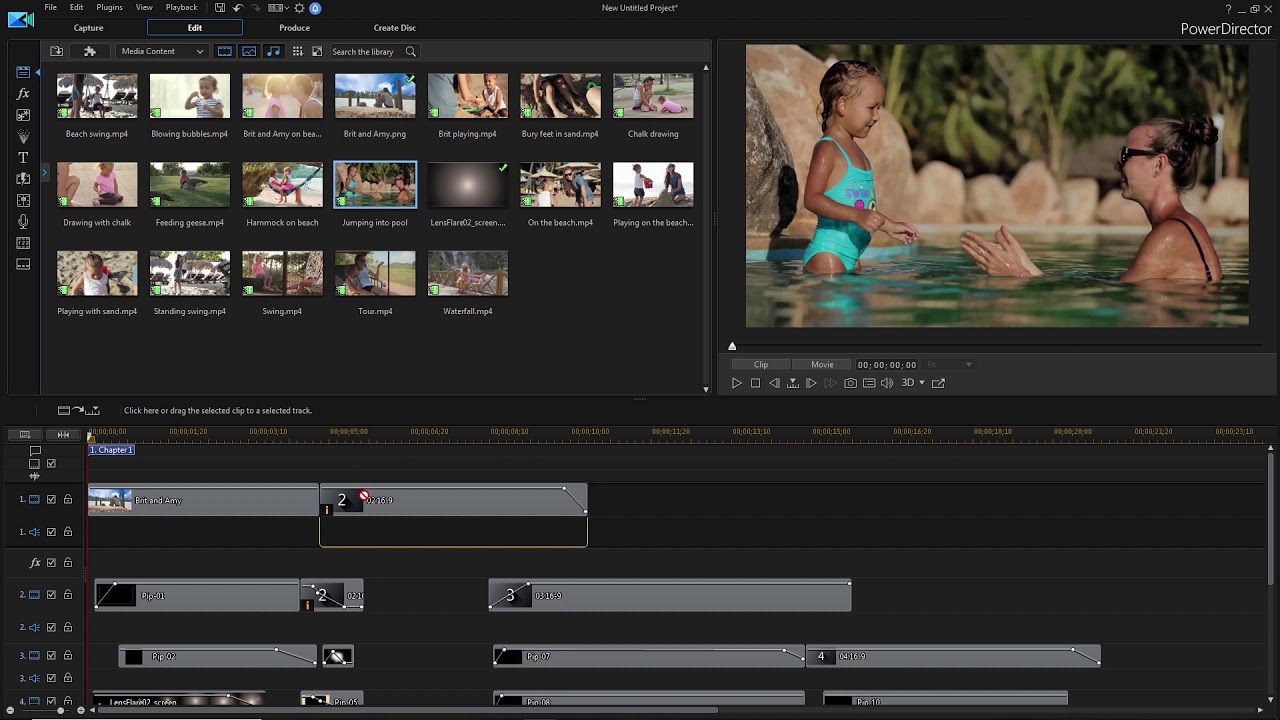This screenshot has height=720, width=1280.
Task: Play the preview
Action: pyautogui.click(x=737, y=383)
